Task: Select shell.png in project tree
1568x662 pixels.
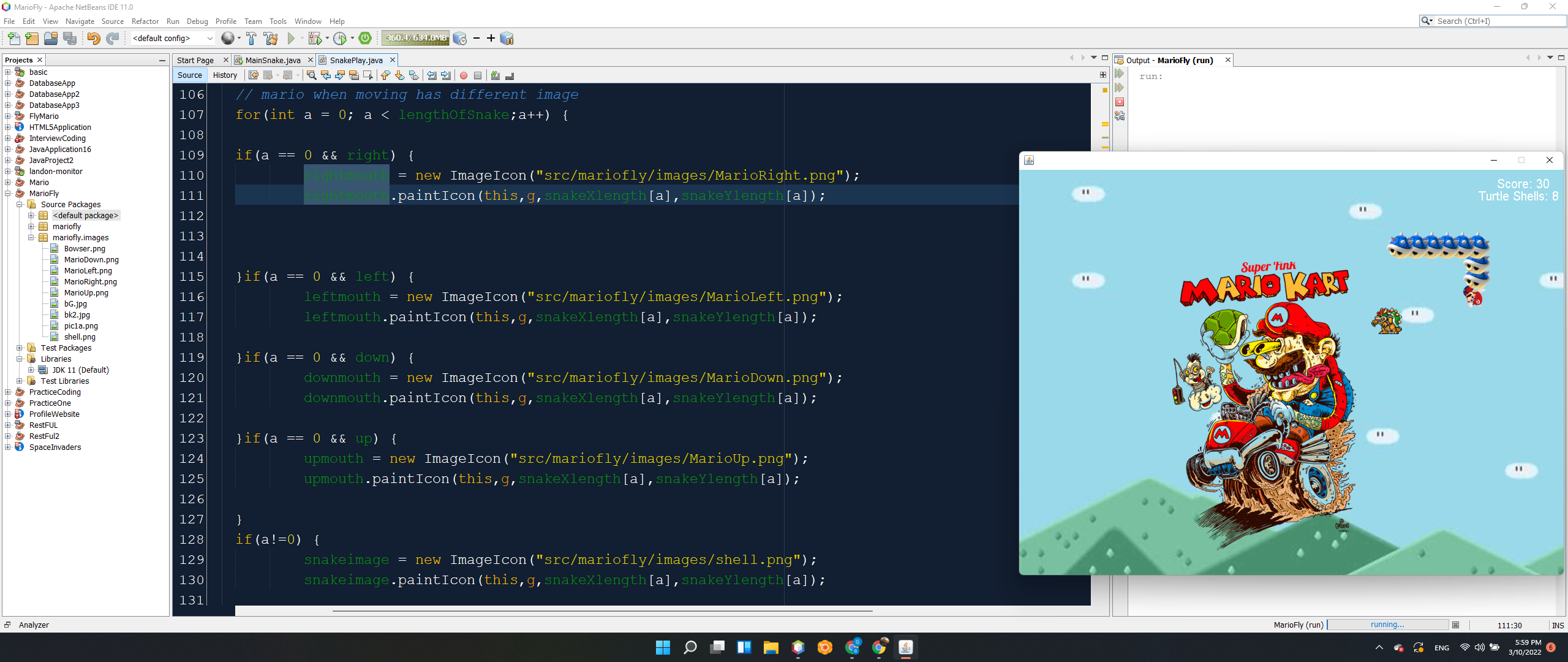Action: point(80,337)
